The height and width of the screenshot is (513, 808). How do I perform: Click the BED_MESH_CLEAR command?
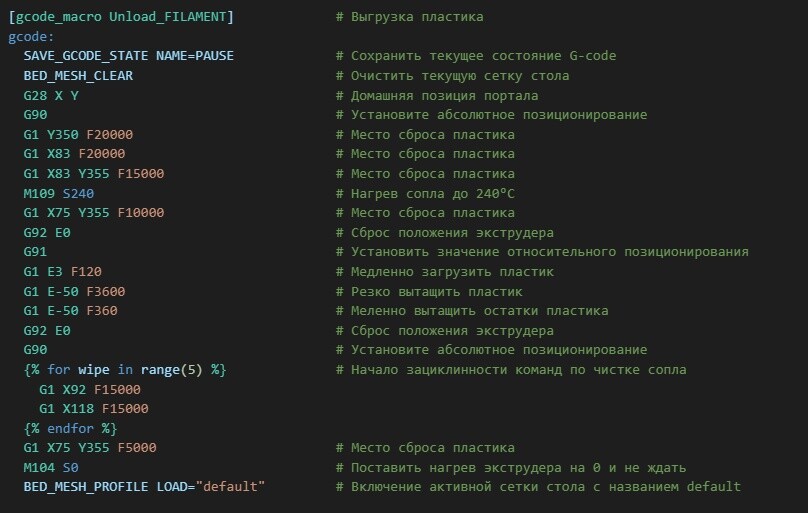[x=78, y=76]
